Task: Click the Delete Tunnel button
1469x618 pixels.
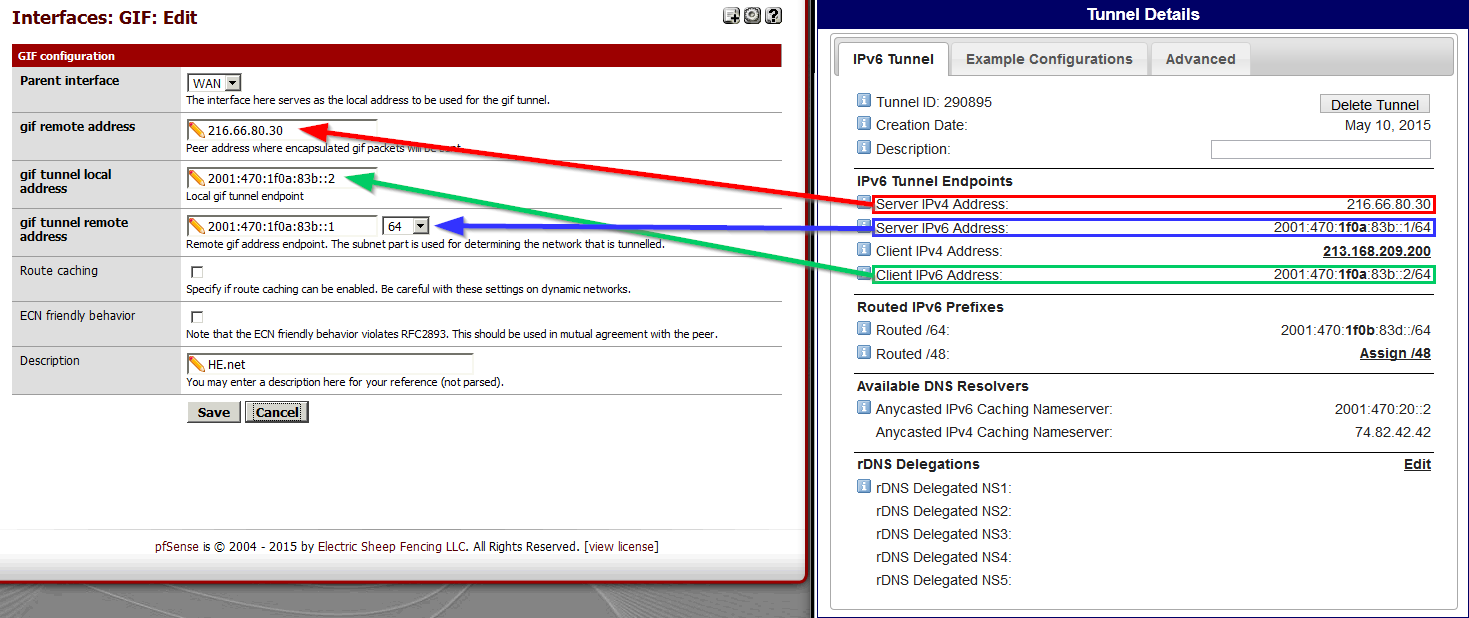Action: [x=1374, y=105]
